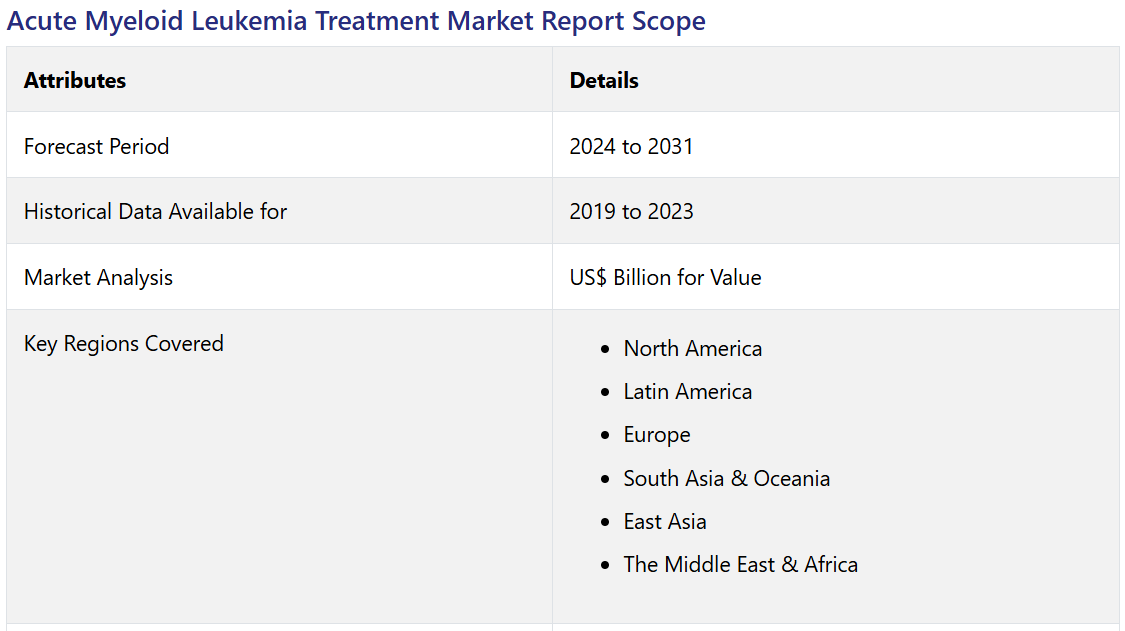
Task: Click the 'North America' list item
Action: click(x=692, y=349)
